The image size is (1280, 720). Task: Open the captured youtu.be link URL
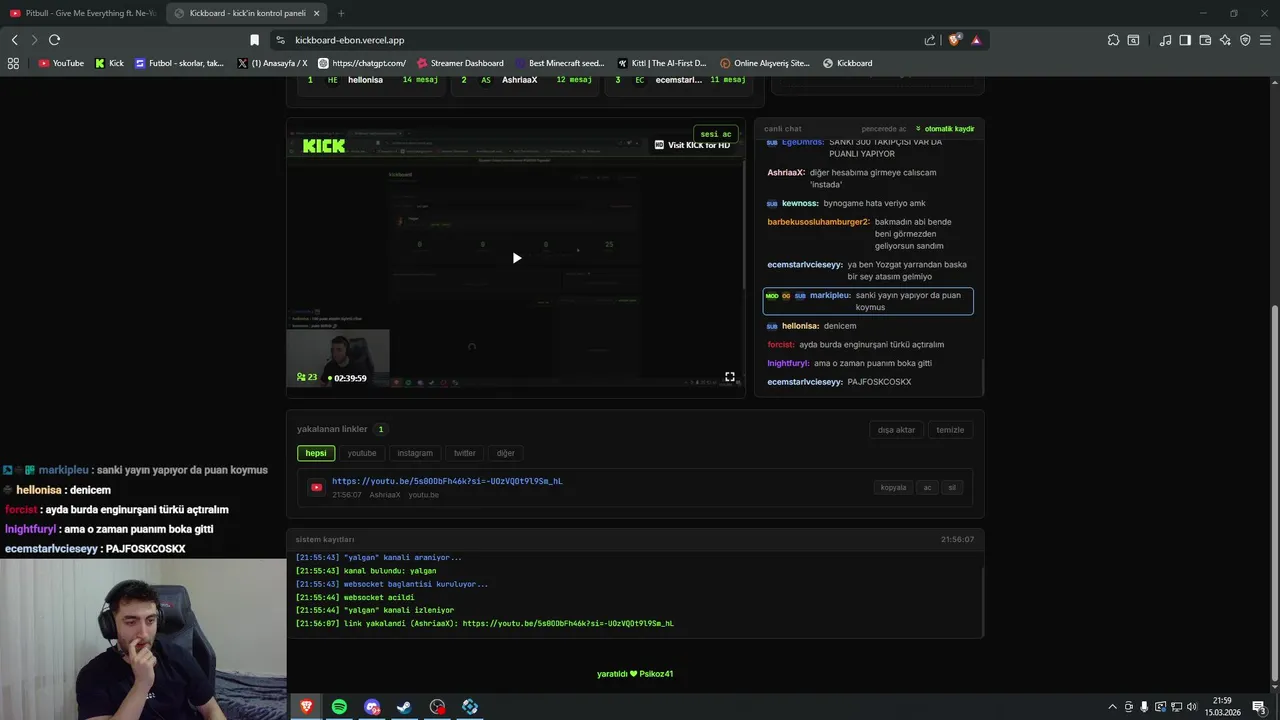447,481
